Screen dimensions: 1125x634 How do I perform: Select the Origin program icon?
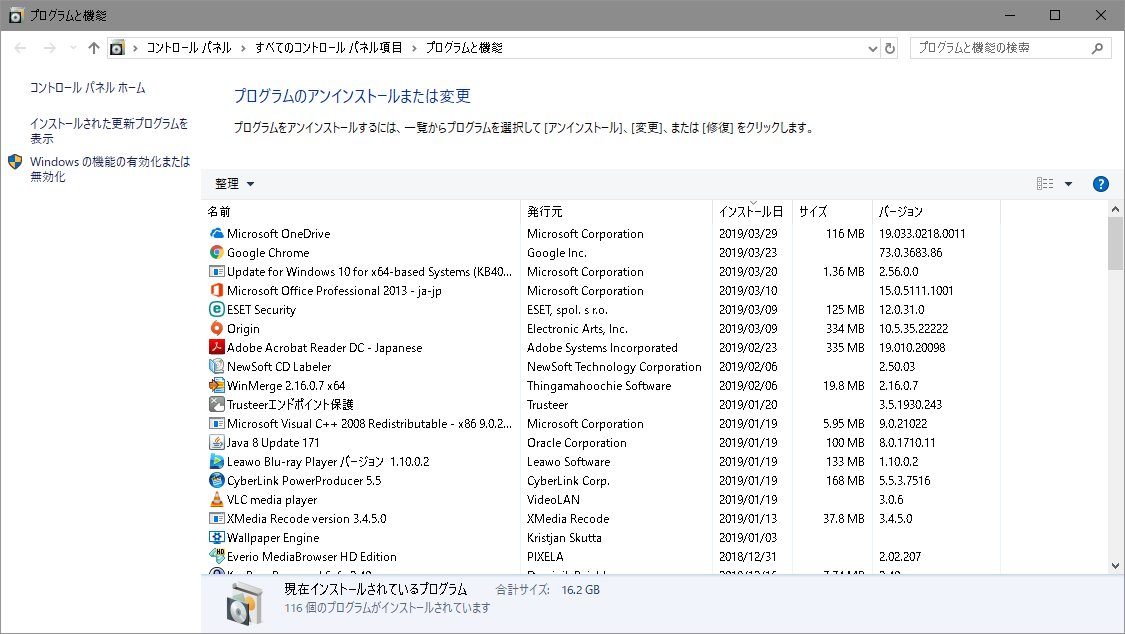(x=217, y=328)
